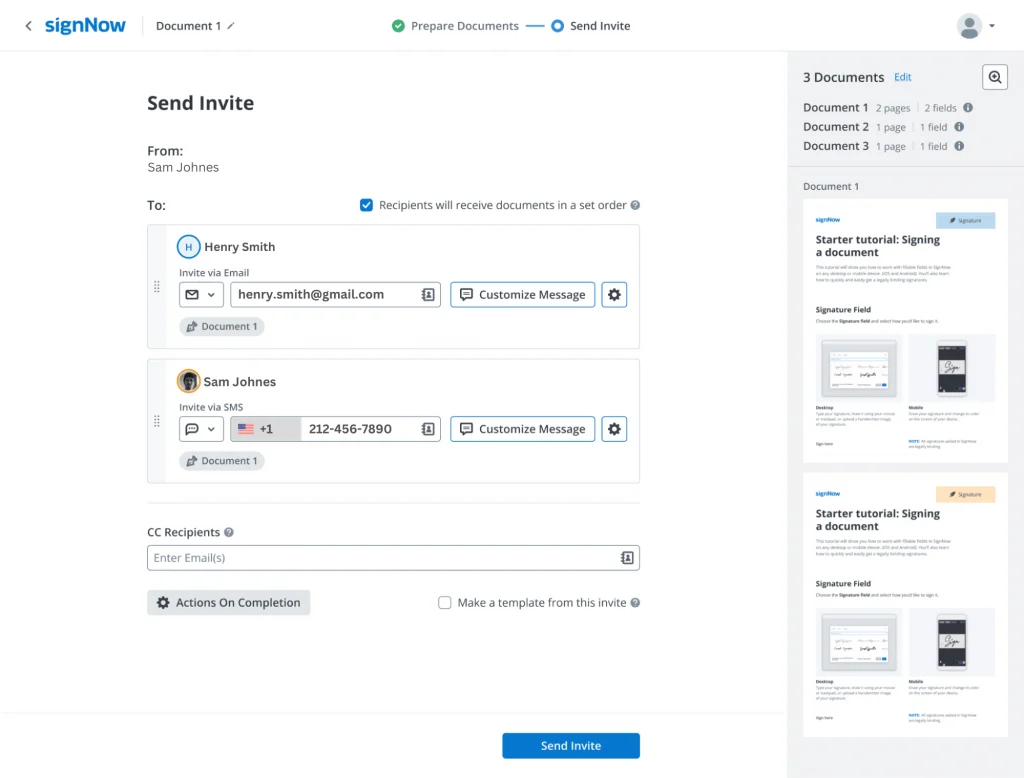This screenshot has height=778, width=1024.
Task: Uncheck recipients receive documents in set order
Action: pyautogui.click(x=366, y=205)
